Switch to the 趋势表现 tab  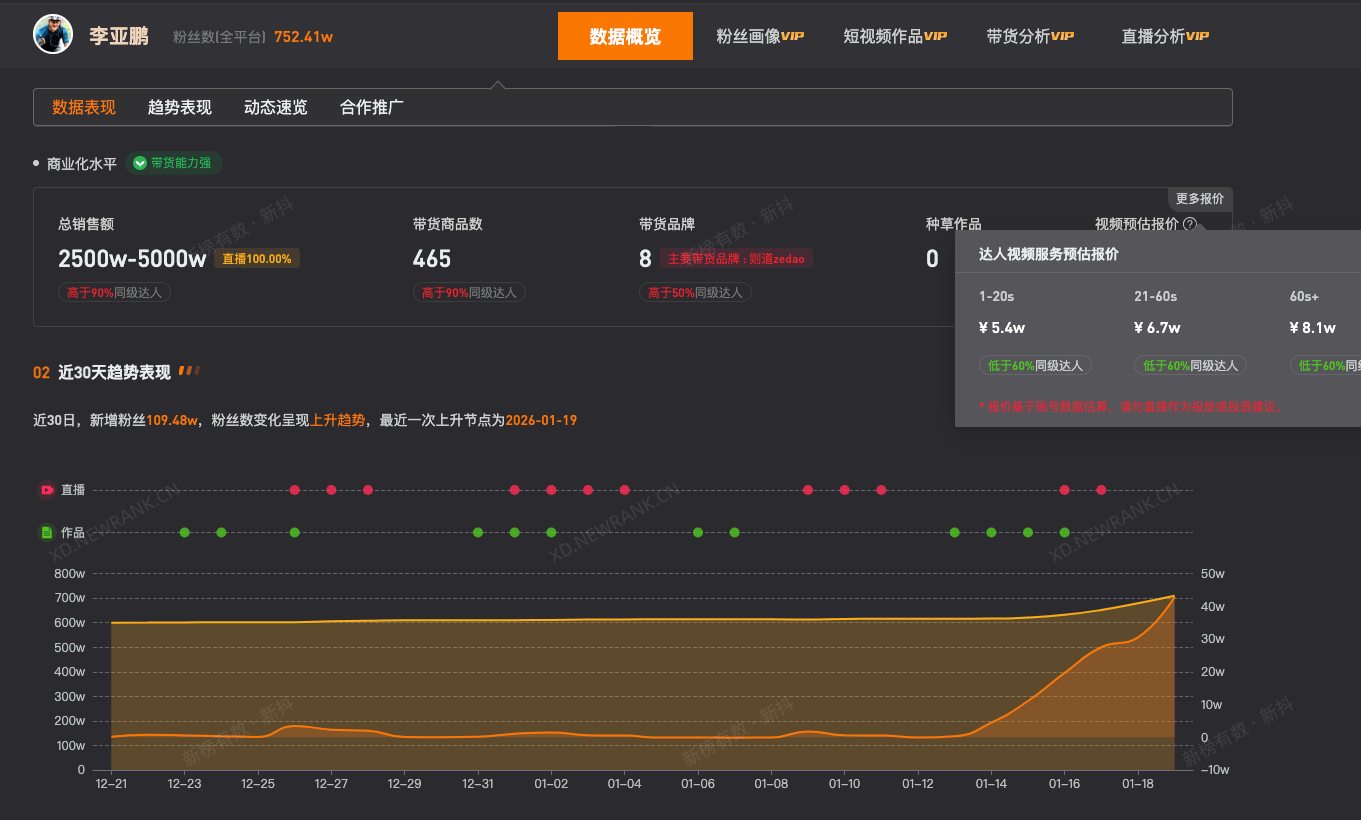pyautogui.click(x=178, y=106)
